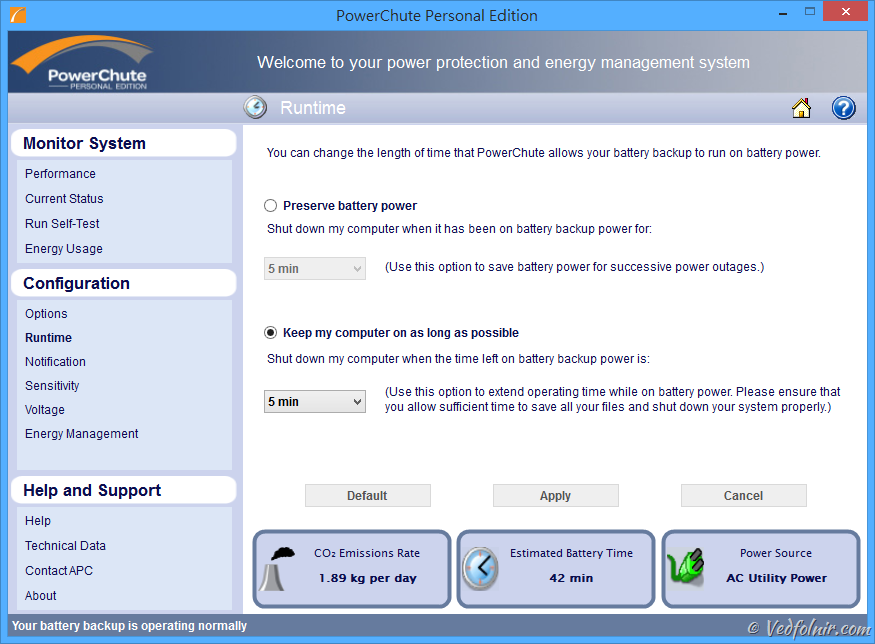The width and height of the screenshot is (875, 644).
Task: Click the Configuration section header
Action: point(123,283)
